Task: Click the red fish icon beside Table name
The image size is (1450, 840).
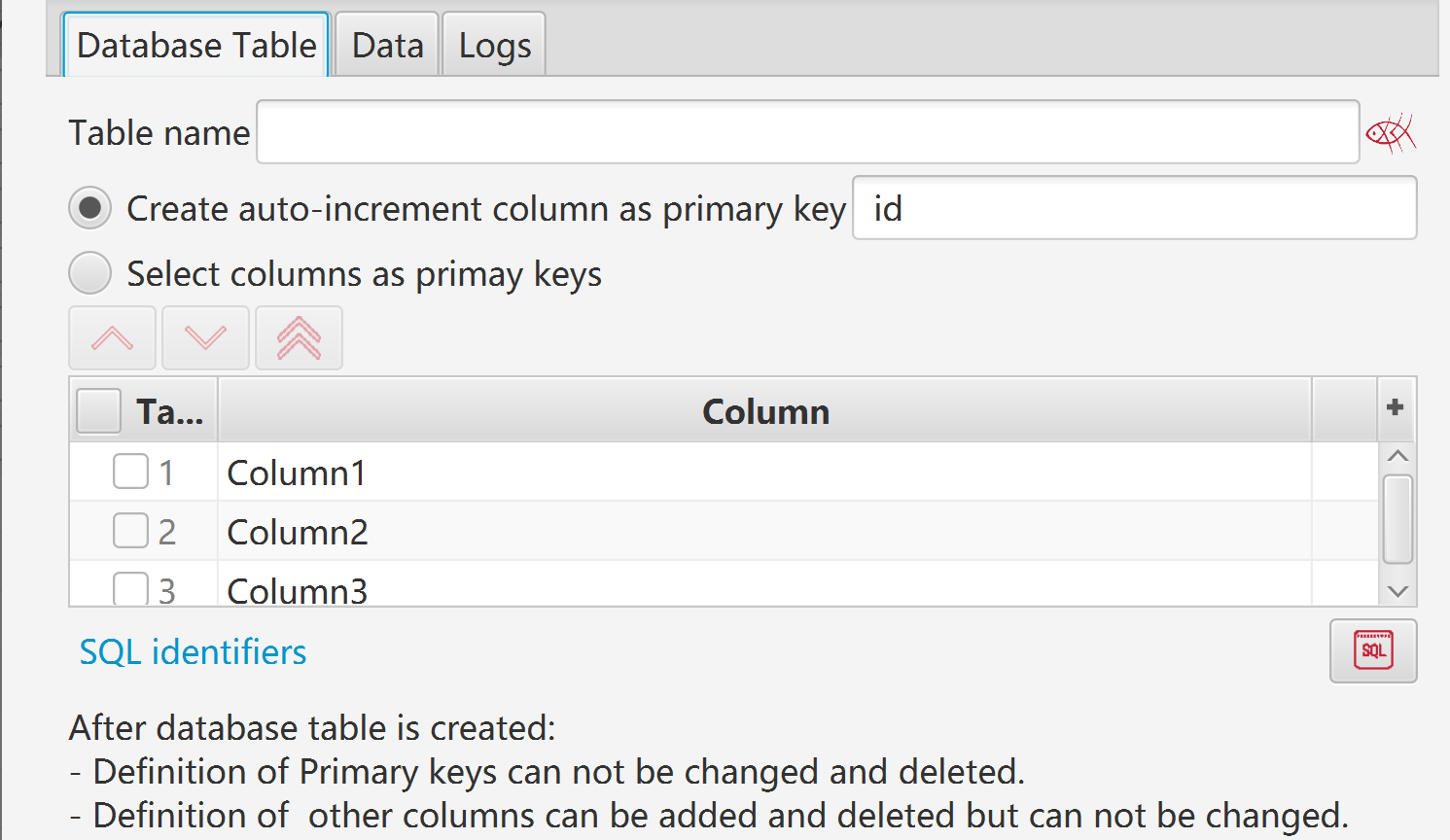Action: [x=1391, y=132]
